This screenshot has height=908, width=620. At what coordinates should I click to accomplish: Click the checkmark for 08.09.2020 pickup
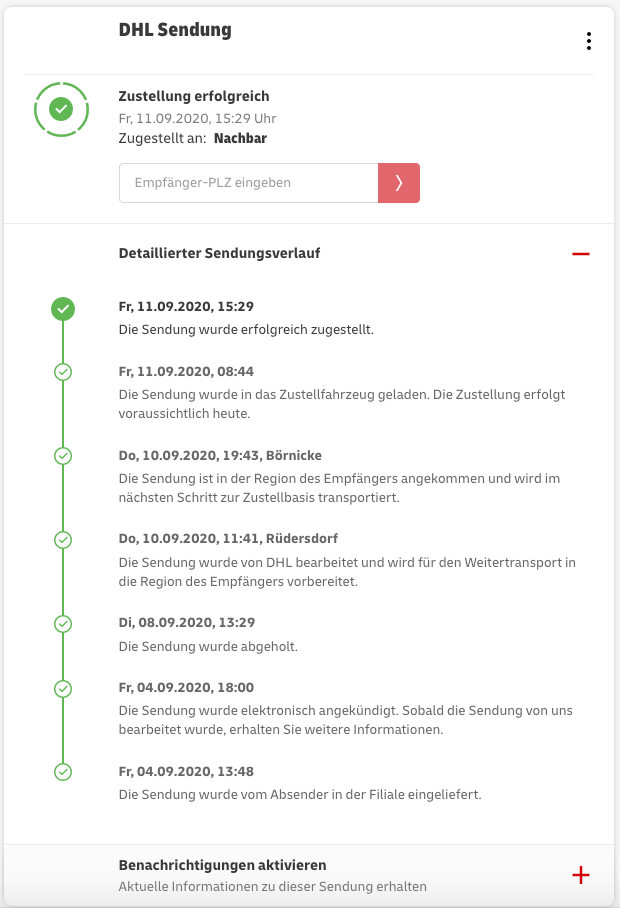pyautogui.click(x=63, y=623)
